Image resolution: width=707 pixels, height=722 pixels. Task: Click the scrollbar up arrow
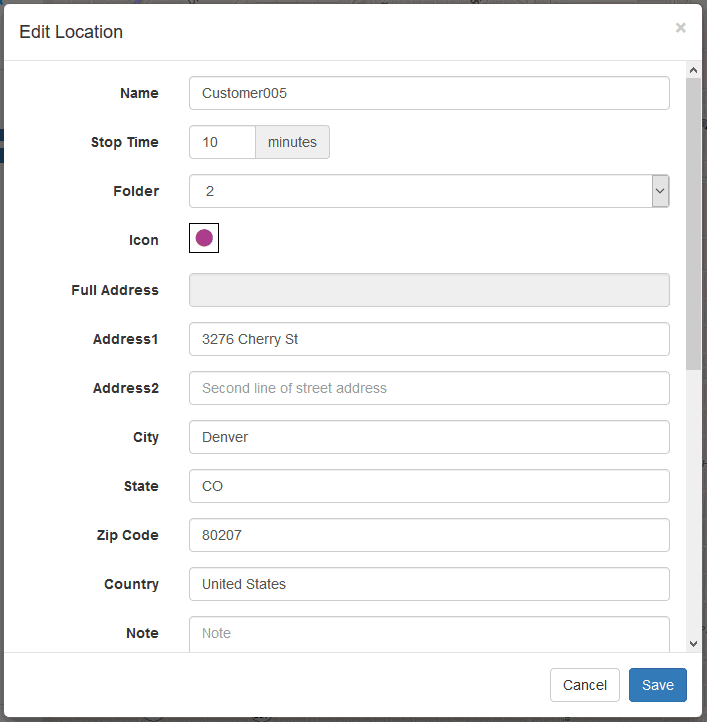693,70
